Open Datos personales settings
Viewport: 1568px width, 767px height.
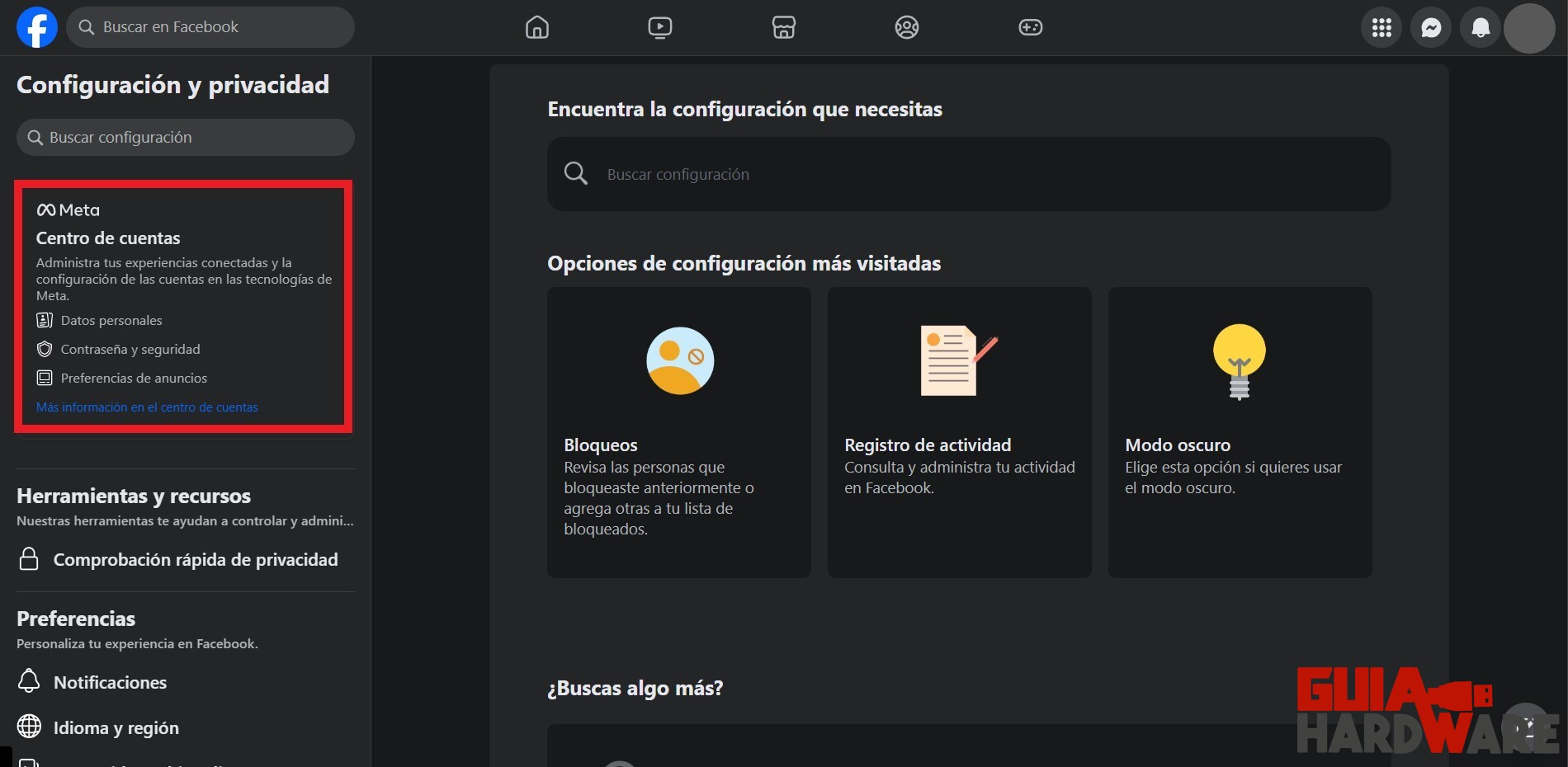point(111,320)
